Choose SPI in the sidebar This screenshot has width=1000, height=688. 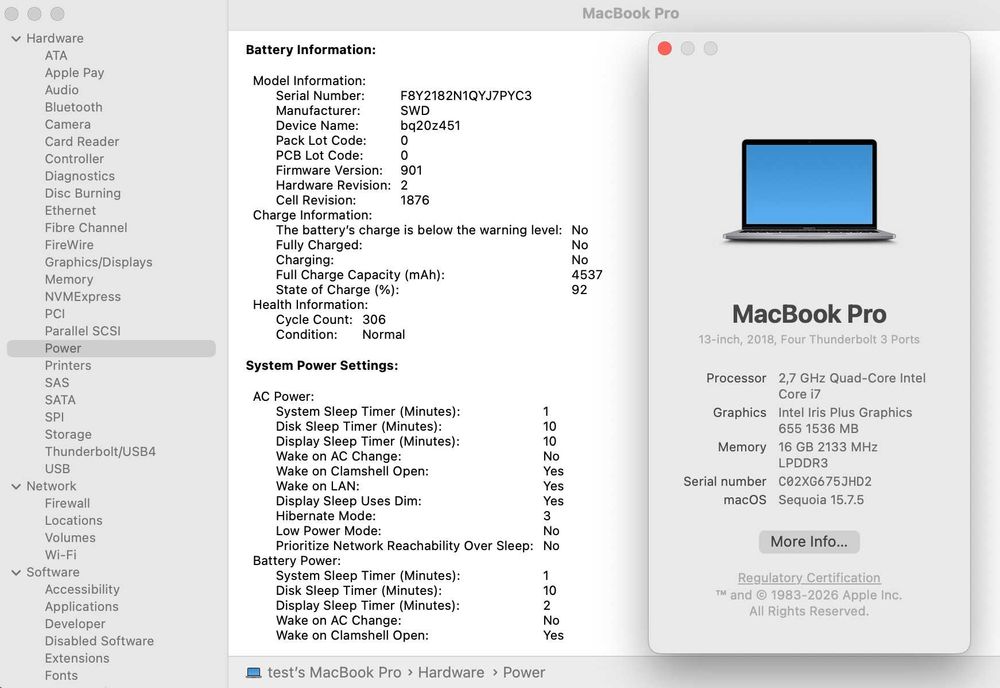point(54,417)
